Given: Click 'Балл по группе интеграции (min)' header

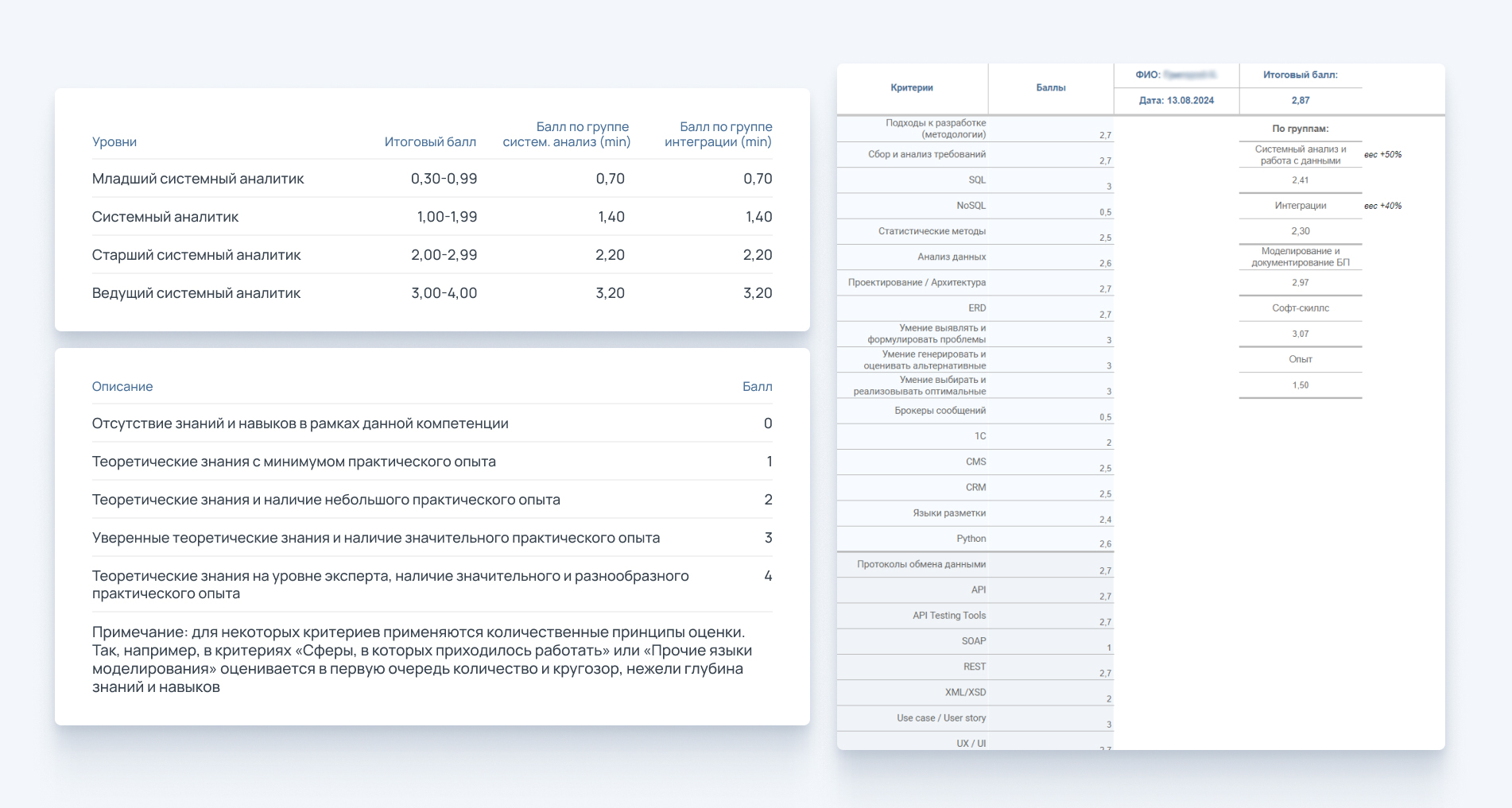Looking at the screenshot, I should [x=718, y=134].
